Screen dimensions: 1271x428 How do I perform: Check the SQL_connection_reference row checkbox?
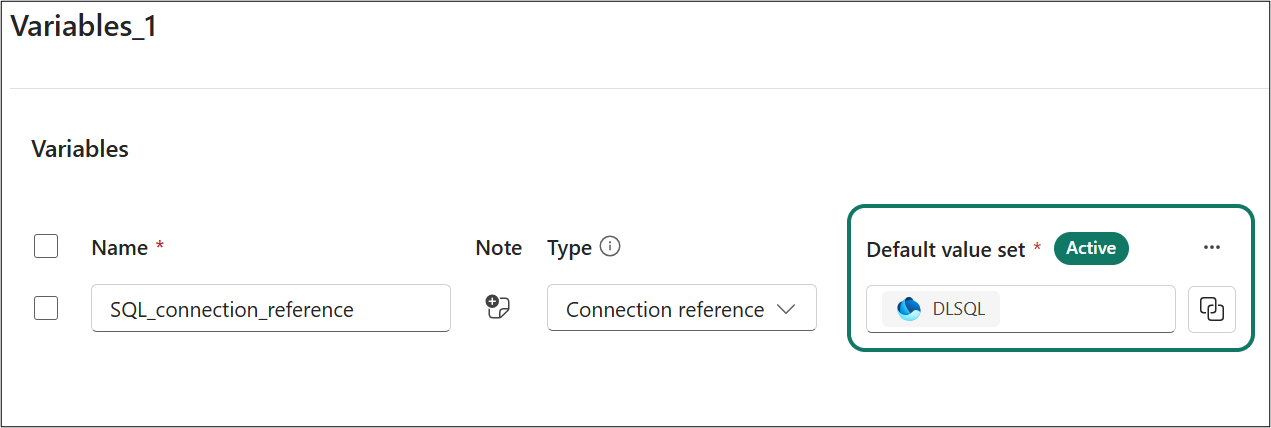[x=46, y=308]
